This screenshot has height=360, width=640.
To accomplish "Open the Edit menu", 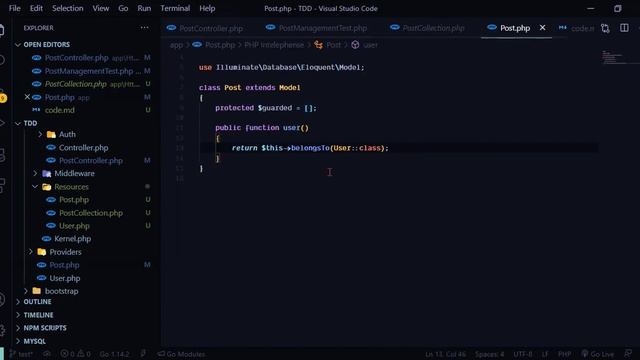I will (x=36, y=8).
